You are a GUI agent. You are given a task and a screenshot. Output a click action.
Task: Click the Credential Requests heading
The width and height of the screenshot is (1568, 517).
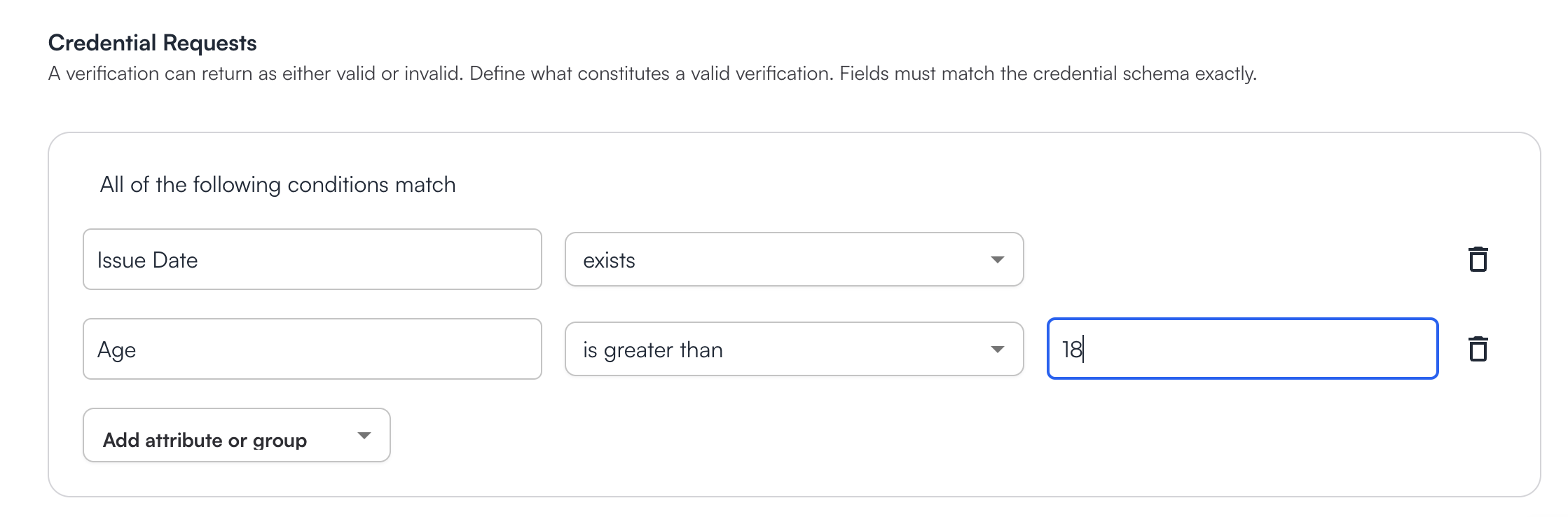(153, 43)
